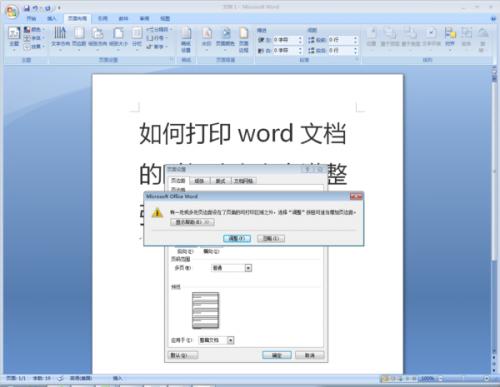Open the Orientation (纸张方向) ribbon button

click(x=98, y=38)
